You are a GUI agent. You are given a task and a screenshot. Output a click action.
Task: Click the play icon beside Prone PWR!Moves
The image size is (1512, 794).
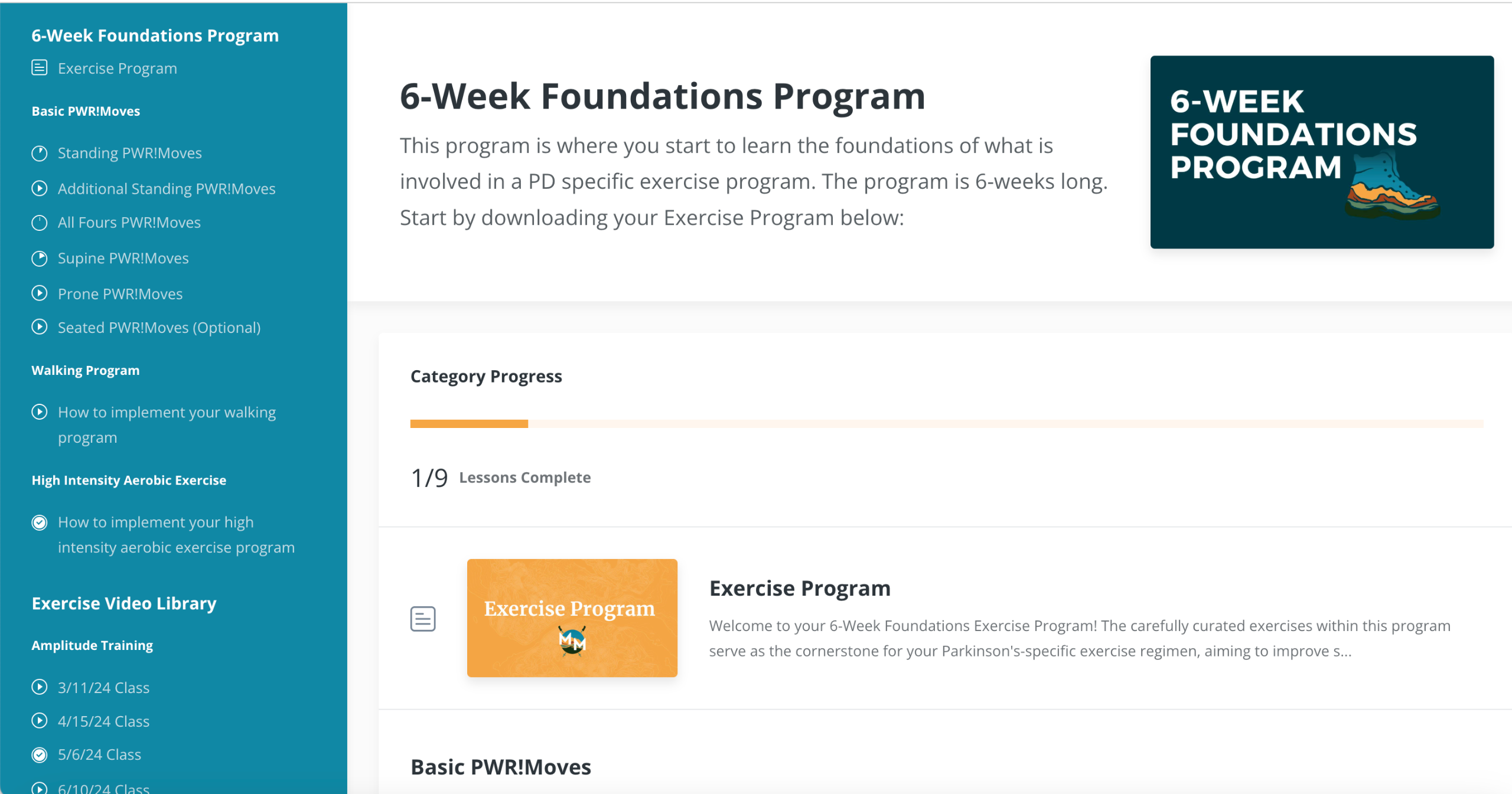click(x=40, y=293)
